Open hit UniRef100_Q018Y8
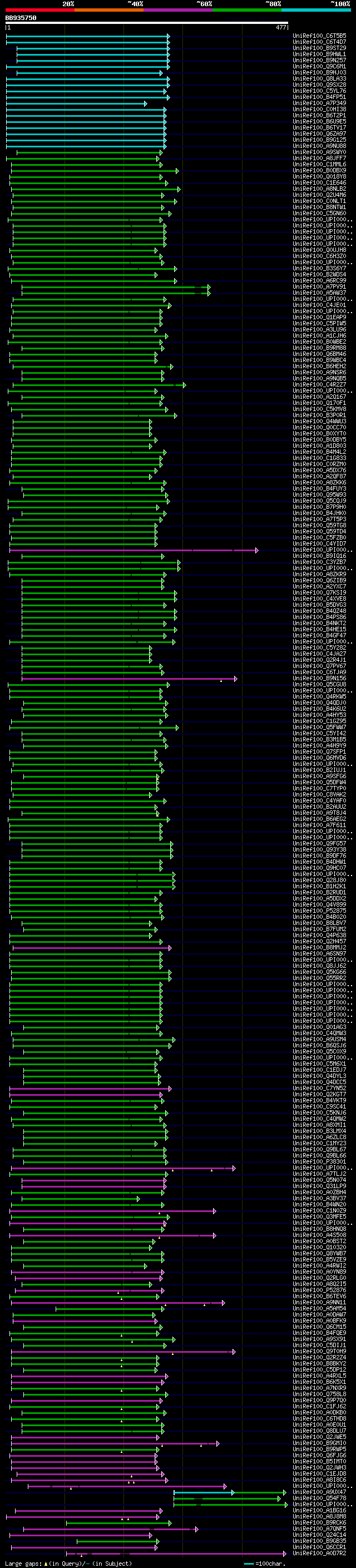 319,176
